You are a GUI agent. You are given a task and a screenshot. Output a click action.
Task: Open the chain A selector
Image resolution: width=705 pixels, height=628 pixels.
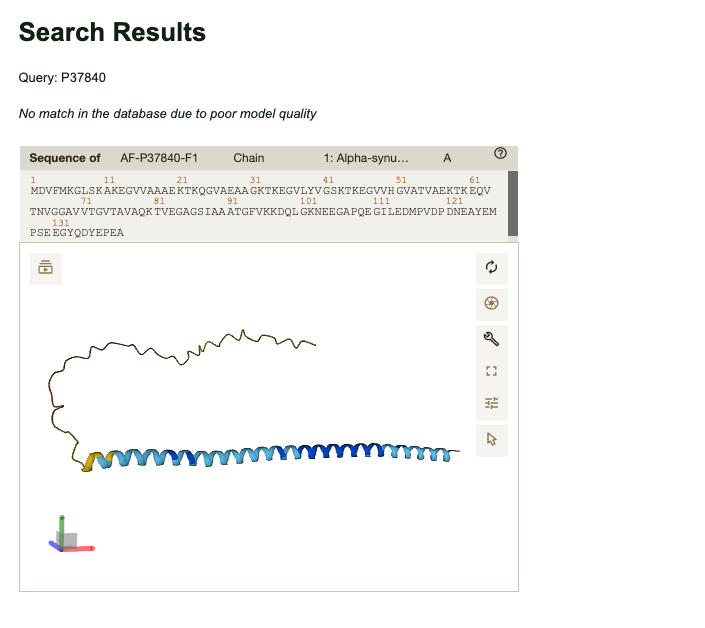447,158
